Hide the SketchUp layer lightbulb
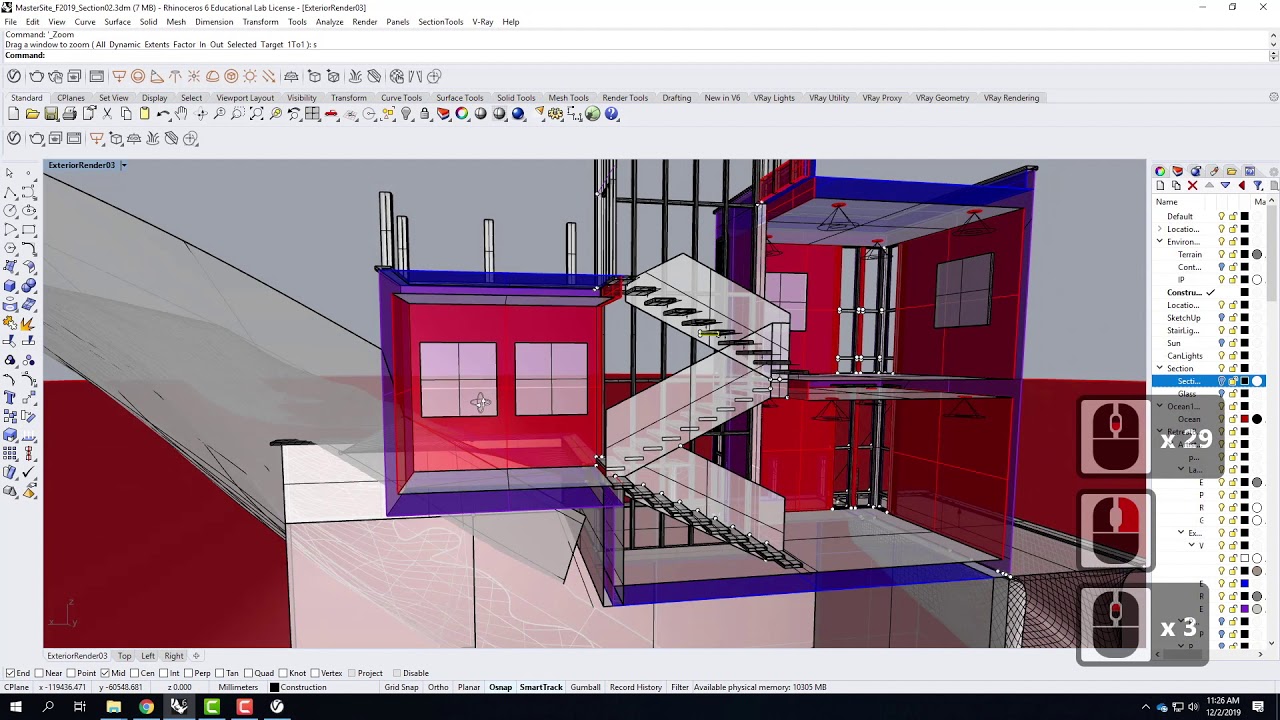Image resolution: width=1280 pixels, height=720 pixels. (1222, 317)
